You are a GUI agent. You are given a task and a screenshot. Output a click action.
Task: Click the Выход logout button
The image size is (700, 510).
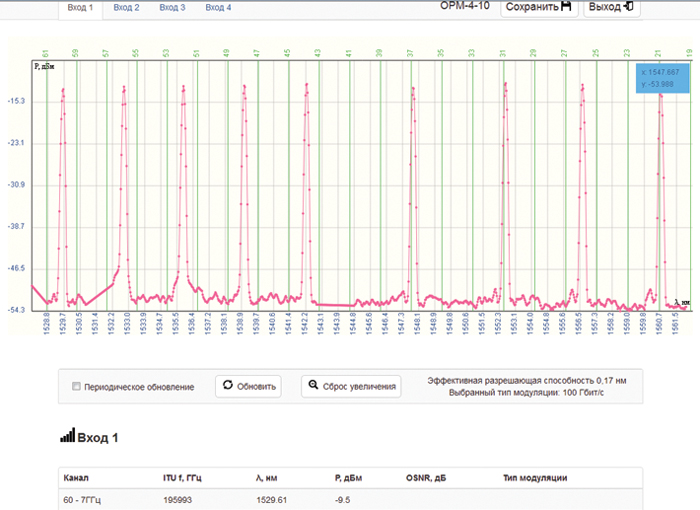pyautogui.click(x=612, y=7)
